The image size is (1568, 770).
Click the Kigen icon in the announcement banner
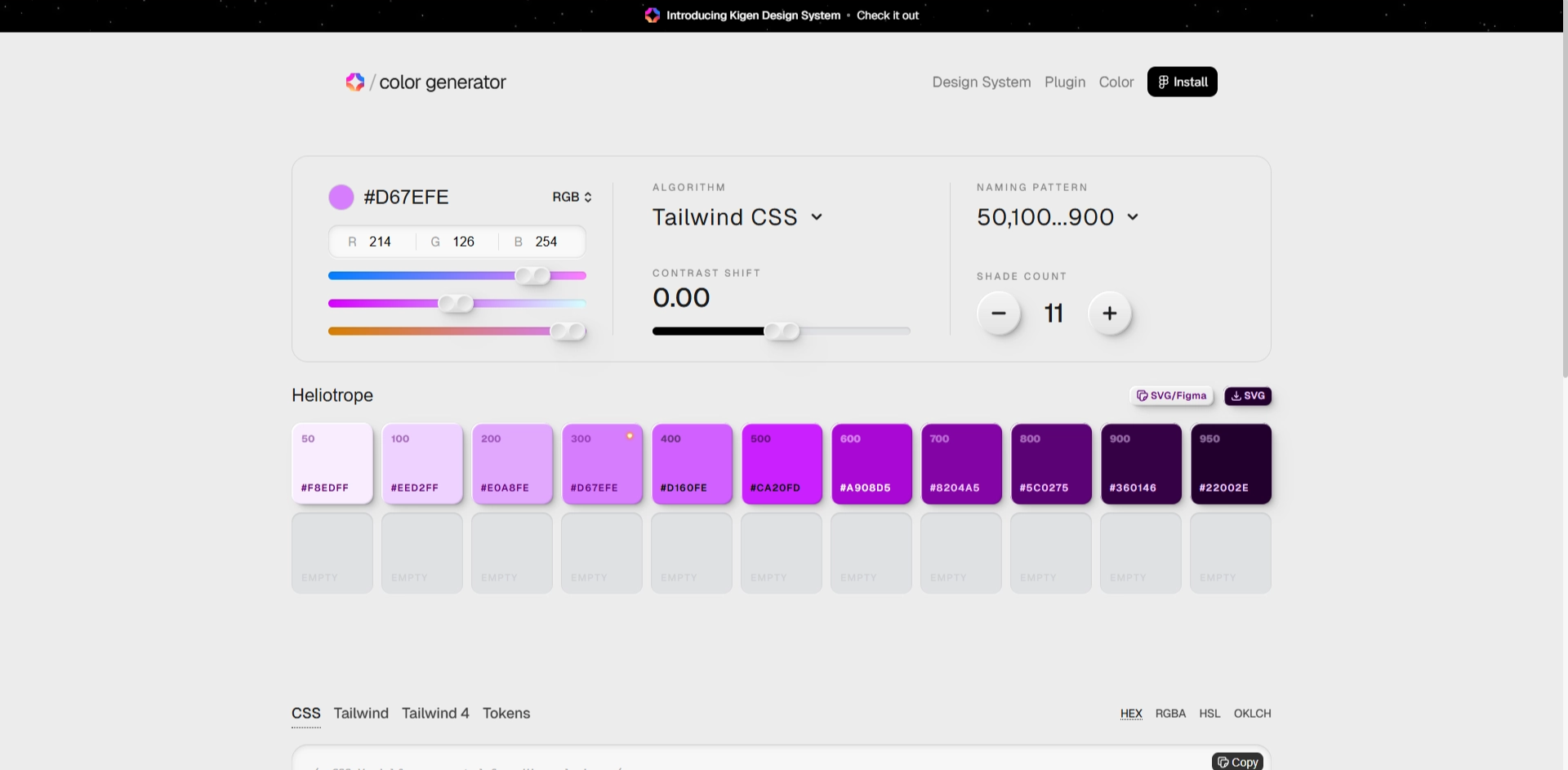click(652, 16)
